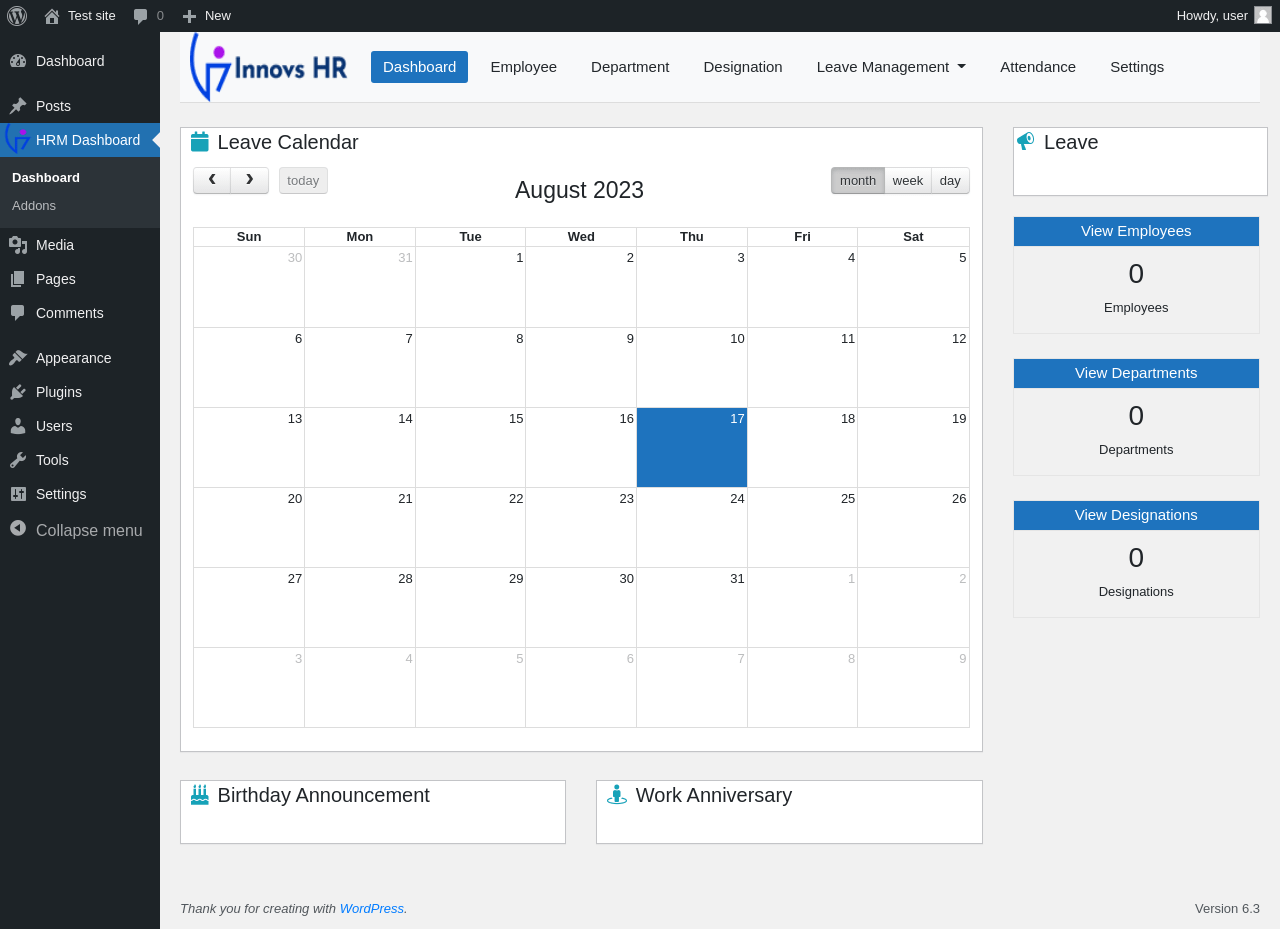1280x929 pixels.
Task: Click the Pages icon in sidebar
Action: tap(18, 279)
